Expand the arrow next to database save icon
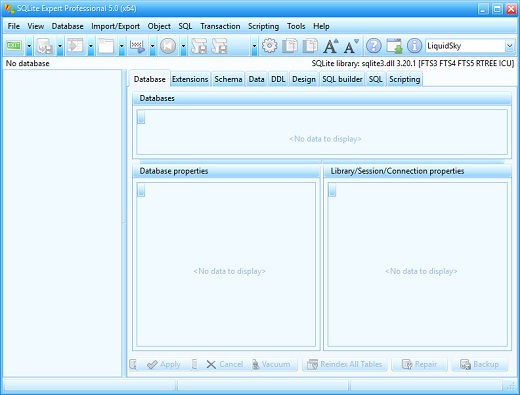This screenshot has width=520, height=395. tap(60, 46)
